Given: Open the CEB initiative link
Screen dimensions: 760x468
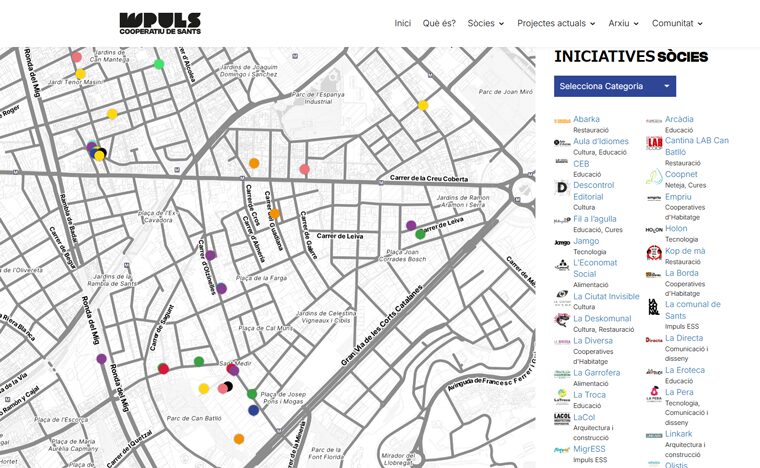Looking at the screenshot, I should click(581, 164).
